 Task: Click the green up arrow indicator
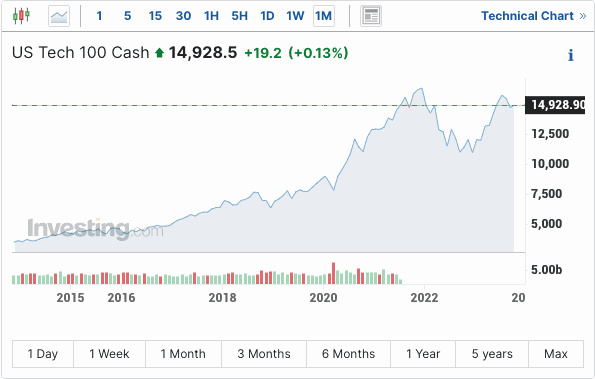159,53
